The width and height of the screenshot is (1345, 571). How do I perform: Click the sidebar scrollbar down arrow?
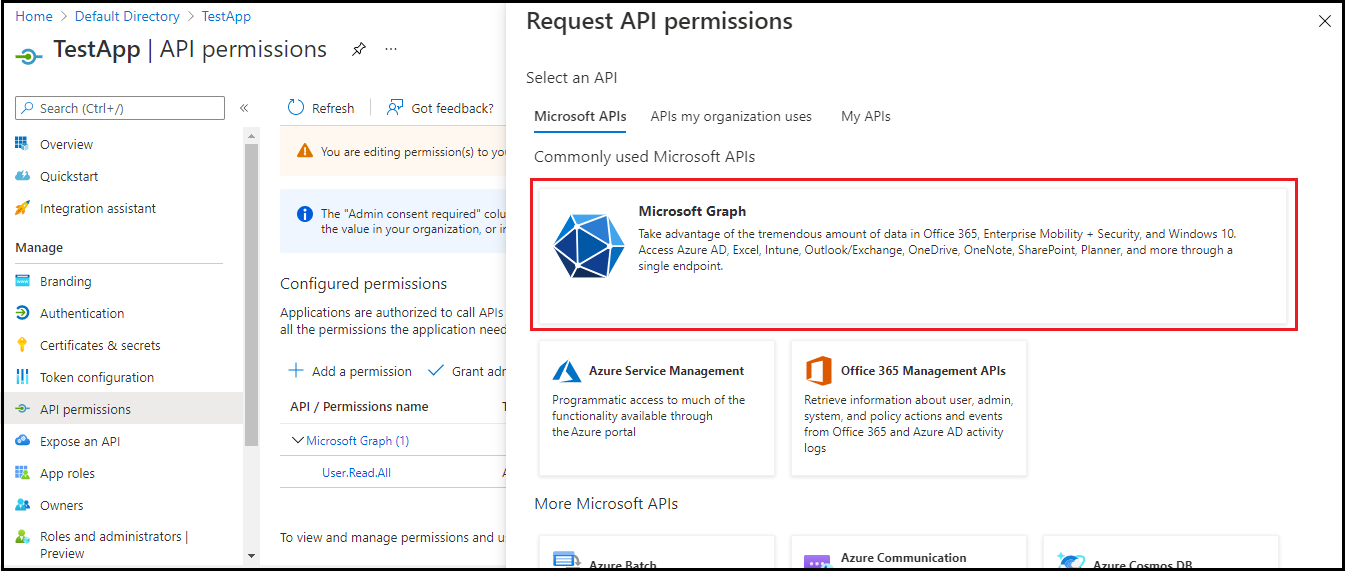point(252,555)
